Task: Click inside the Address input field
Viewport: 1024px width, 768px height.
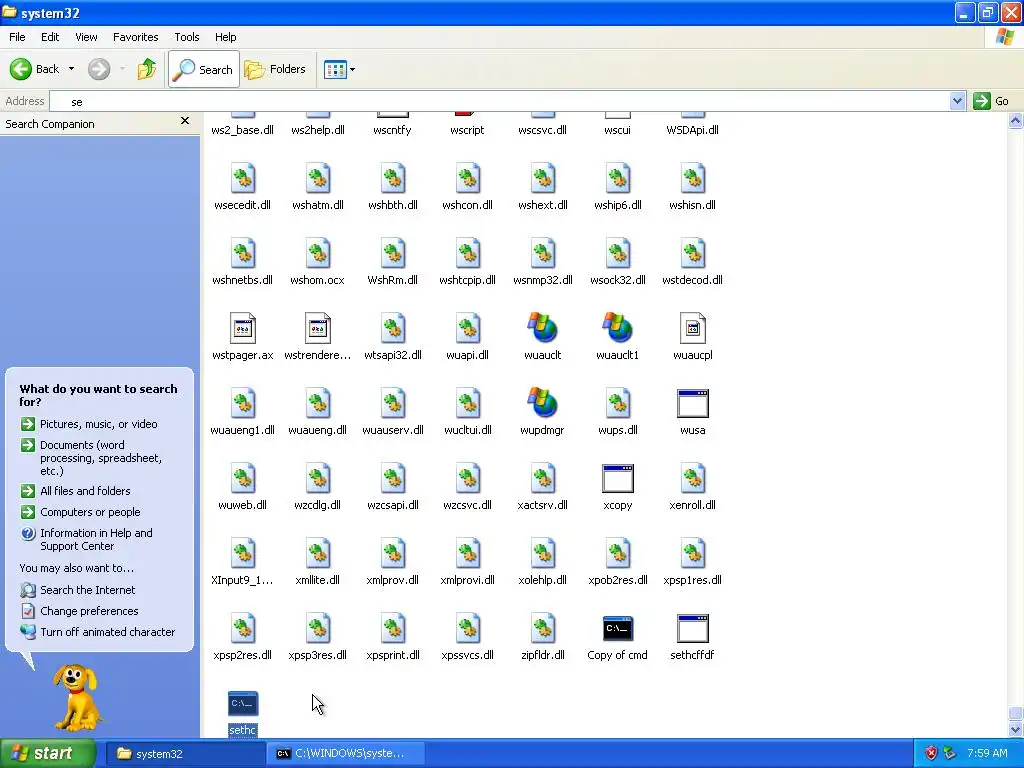Action: [500, 101]
